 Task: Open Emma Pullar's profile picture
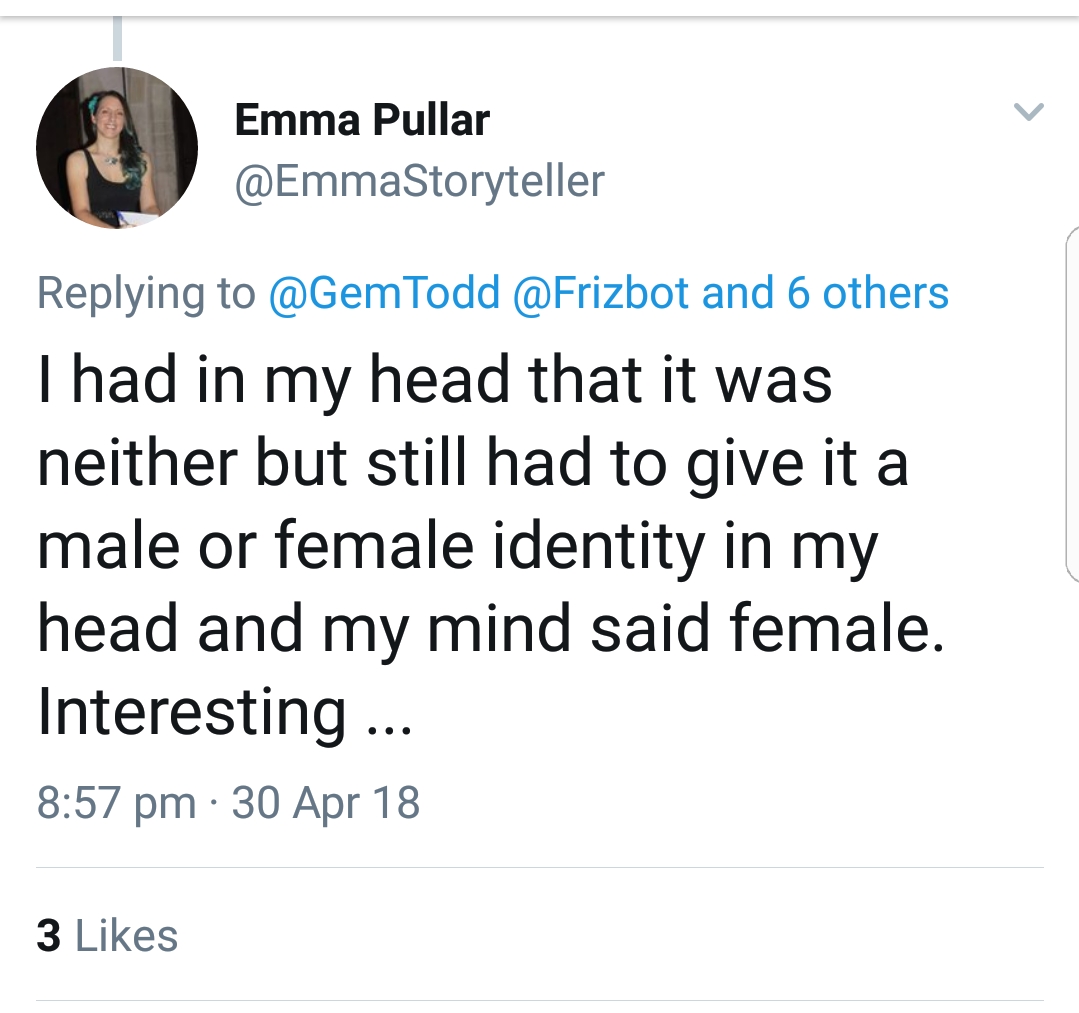[x=117, y=148]
